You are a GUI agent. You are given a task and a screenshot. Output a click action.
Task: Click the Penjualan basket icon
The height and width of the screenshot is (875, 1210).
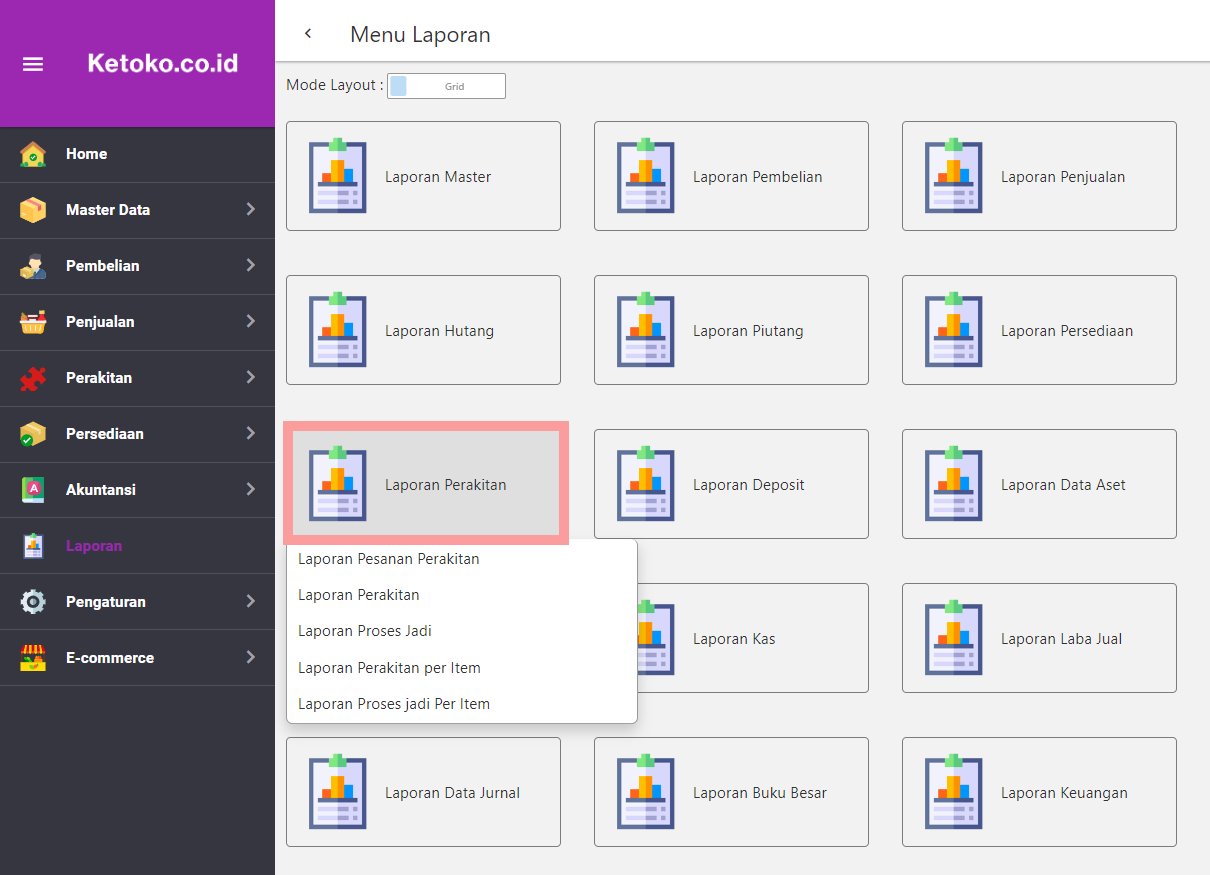click(x=33, y=322)
